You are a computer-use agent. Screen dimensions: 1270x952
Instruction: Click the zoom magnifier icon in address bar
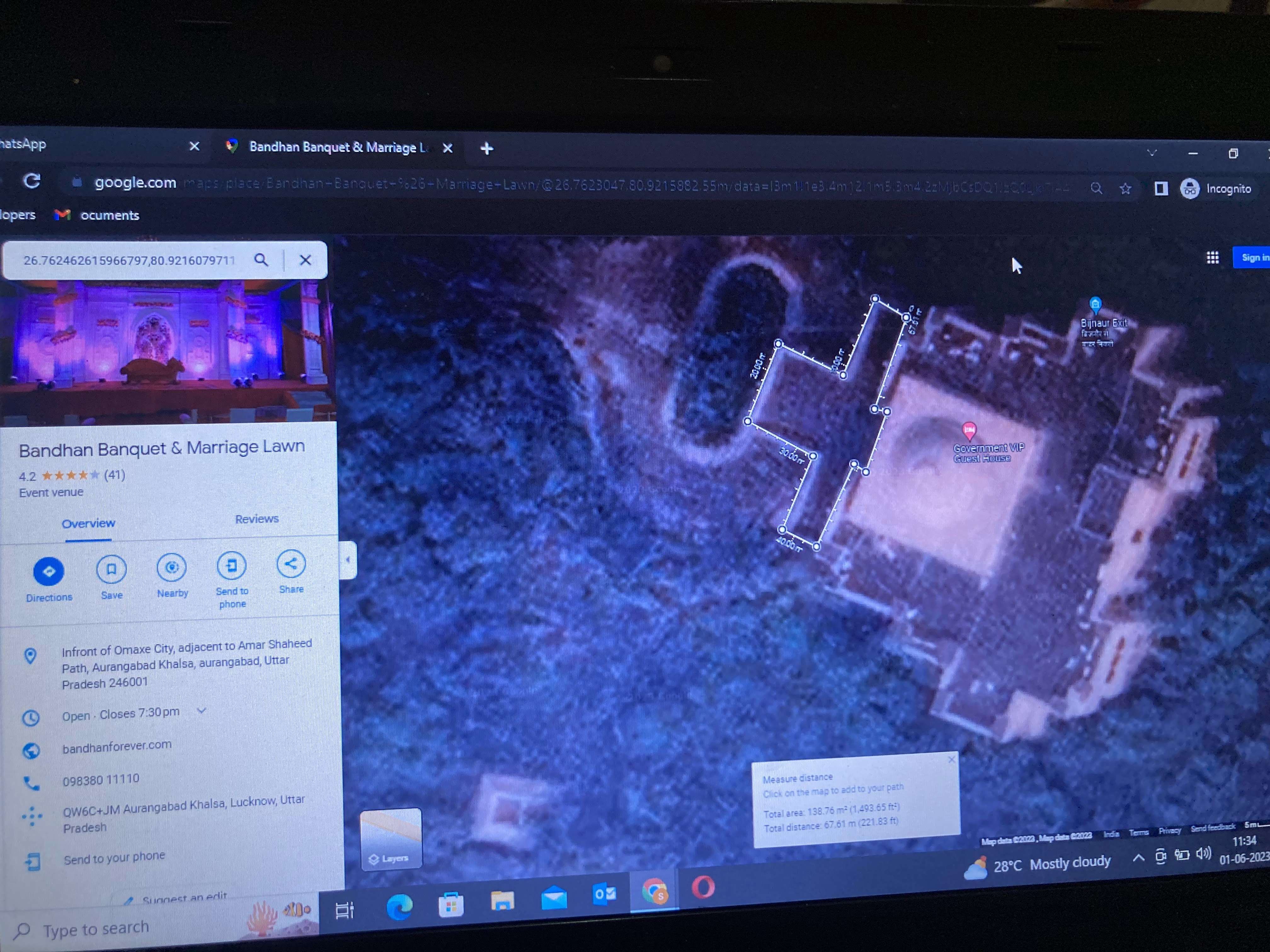pos(1096,188)
